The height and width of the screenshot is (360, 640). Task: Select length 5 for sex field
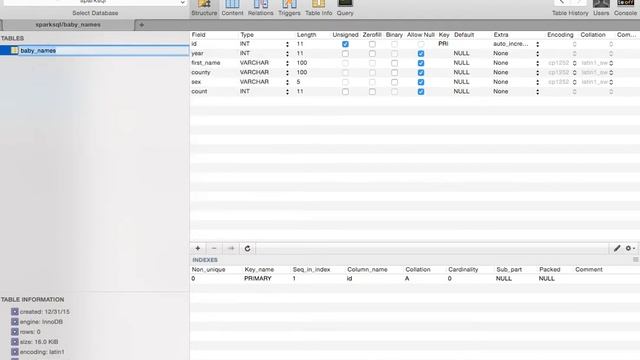point(298,82)
